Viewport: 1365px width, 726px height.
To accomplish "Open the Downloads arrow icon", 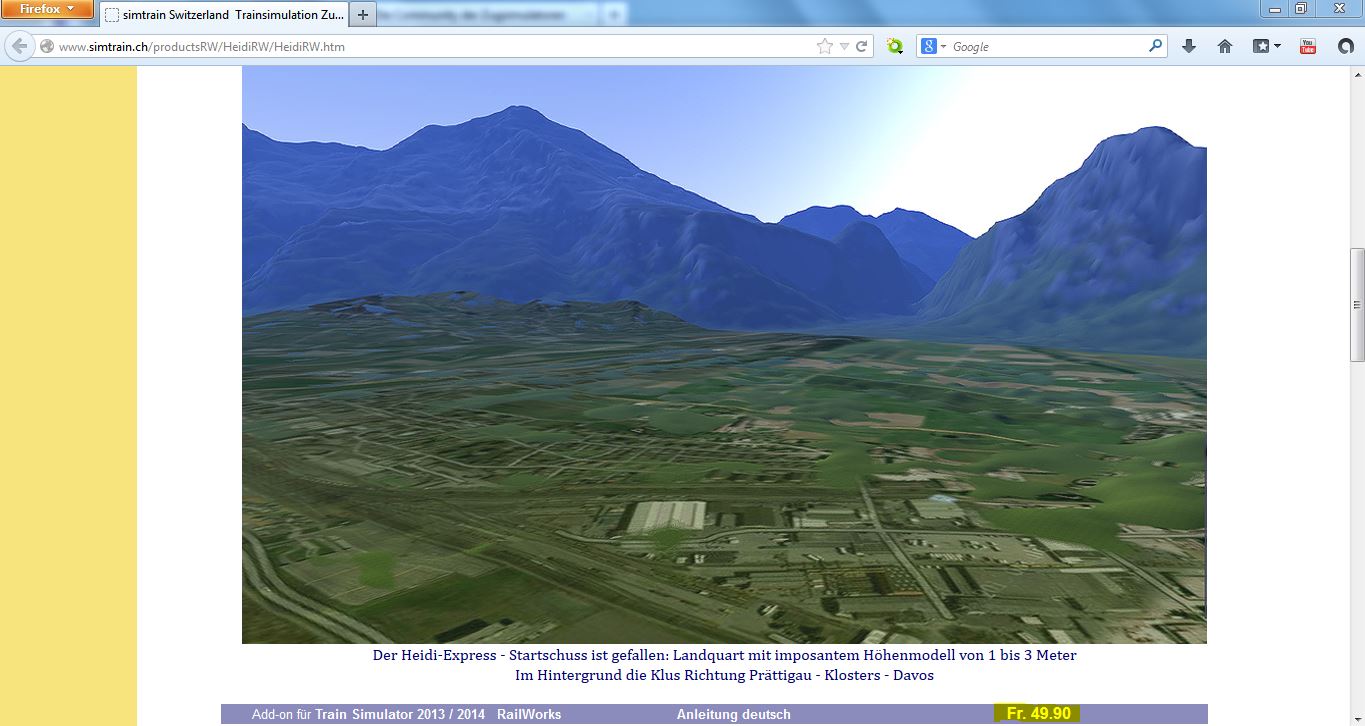I will pyautogui.click(x=1189, y=47).
